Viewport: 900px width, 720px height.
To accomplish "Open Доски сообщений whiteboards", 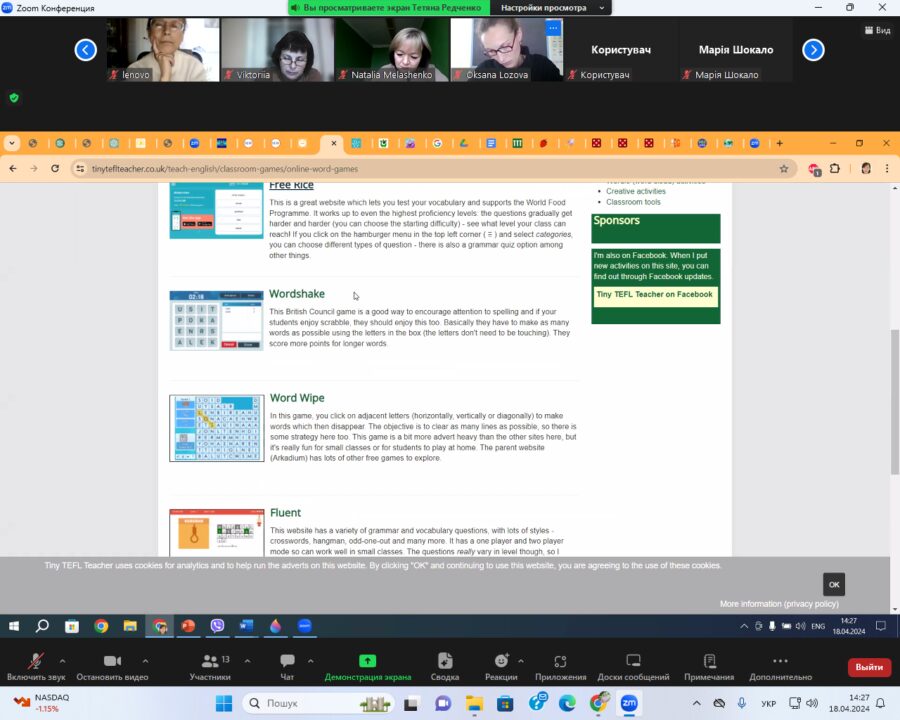I will click(x=633, y=667).
